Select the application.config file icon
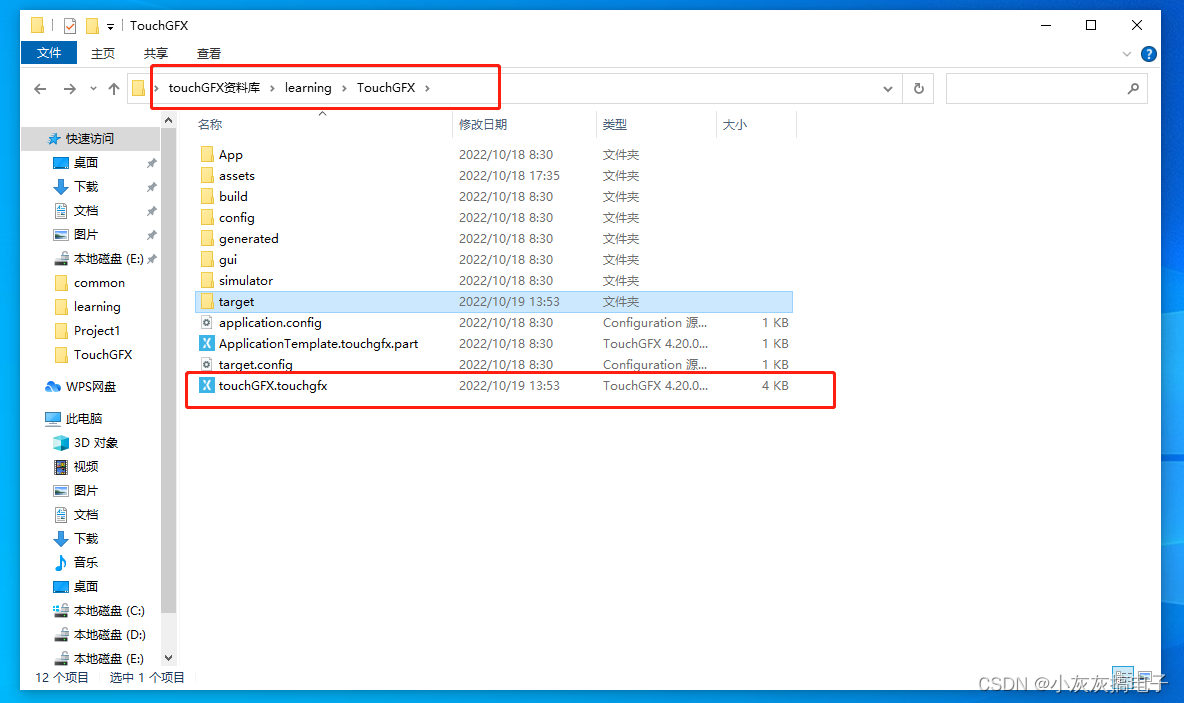Viewport: 1184px width, 703px height. pyautogui.click(x=207, y=322)
